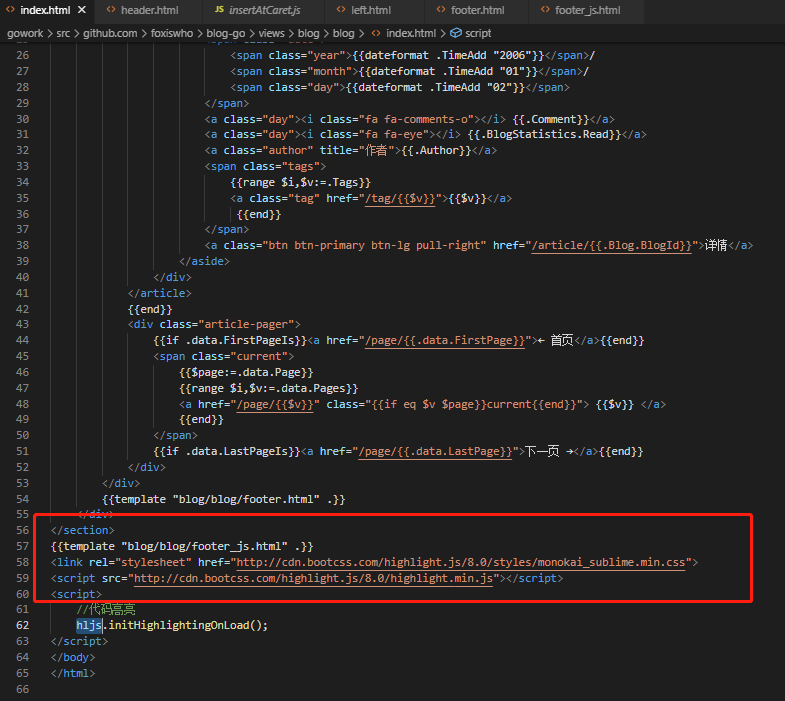Click the HTML file icon on header.html tab

[111, 10]
